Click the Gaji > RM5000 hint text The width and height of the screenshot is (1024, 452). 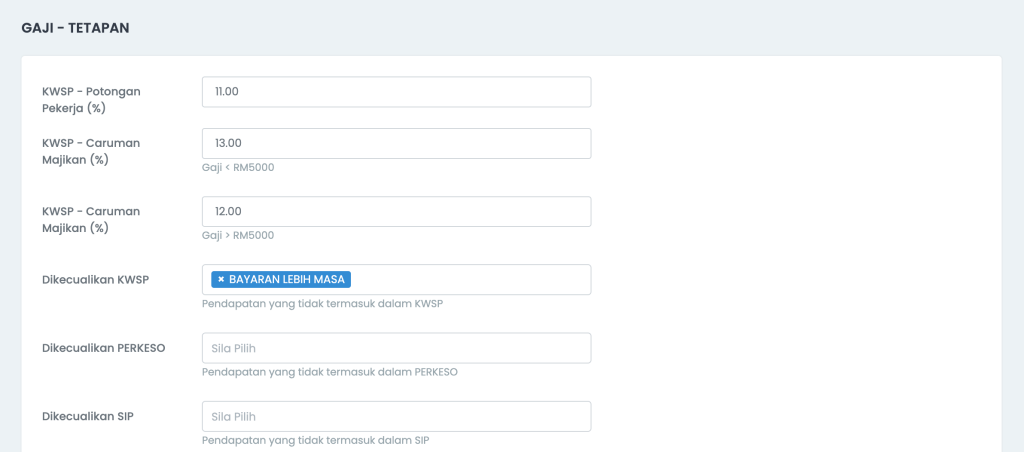point(238,235)
